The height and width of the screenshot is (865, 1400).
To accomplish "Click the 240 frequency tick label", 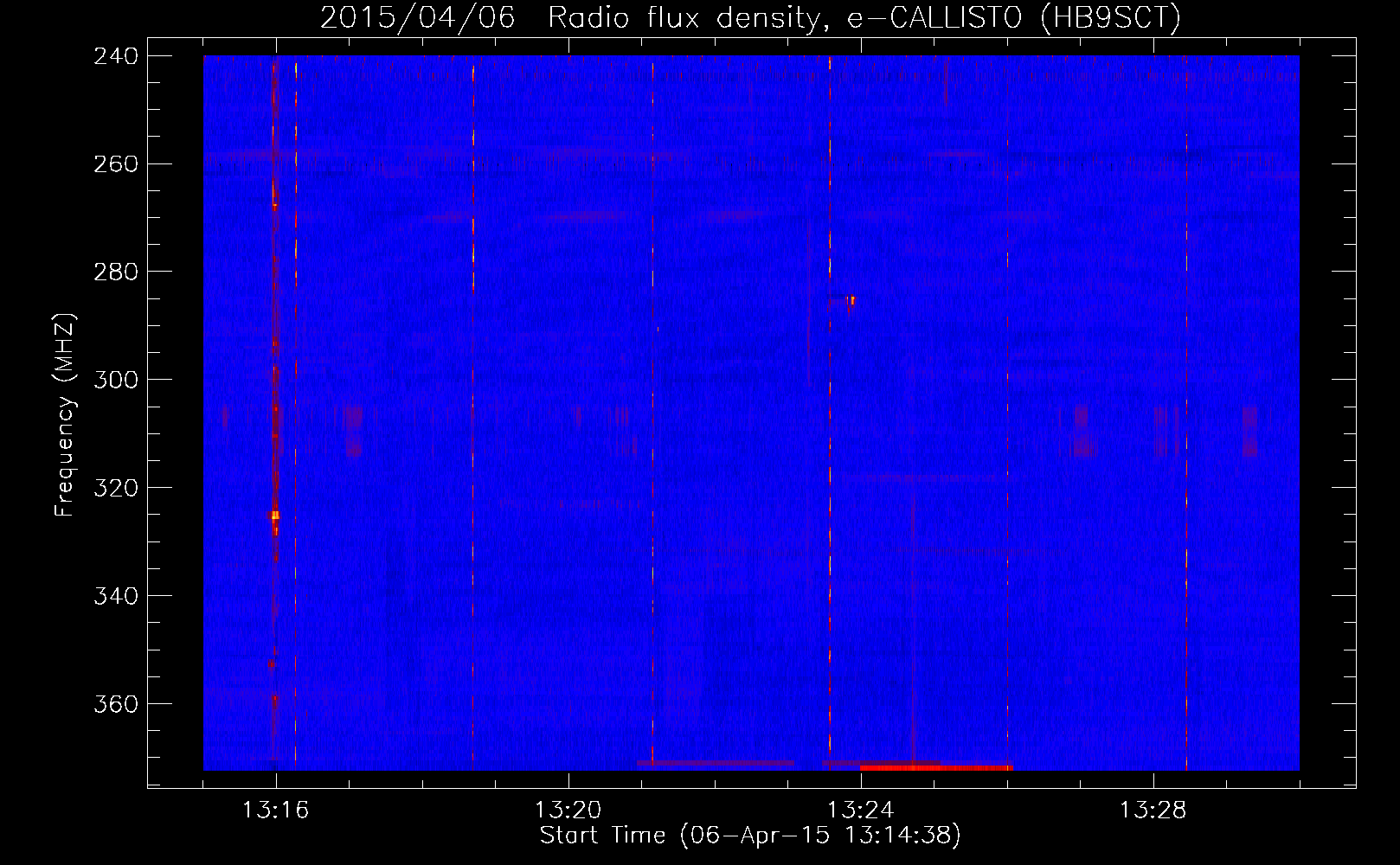I will click(x=115, y=55).
